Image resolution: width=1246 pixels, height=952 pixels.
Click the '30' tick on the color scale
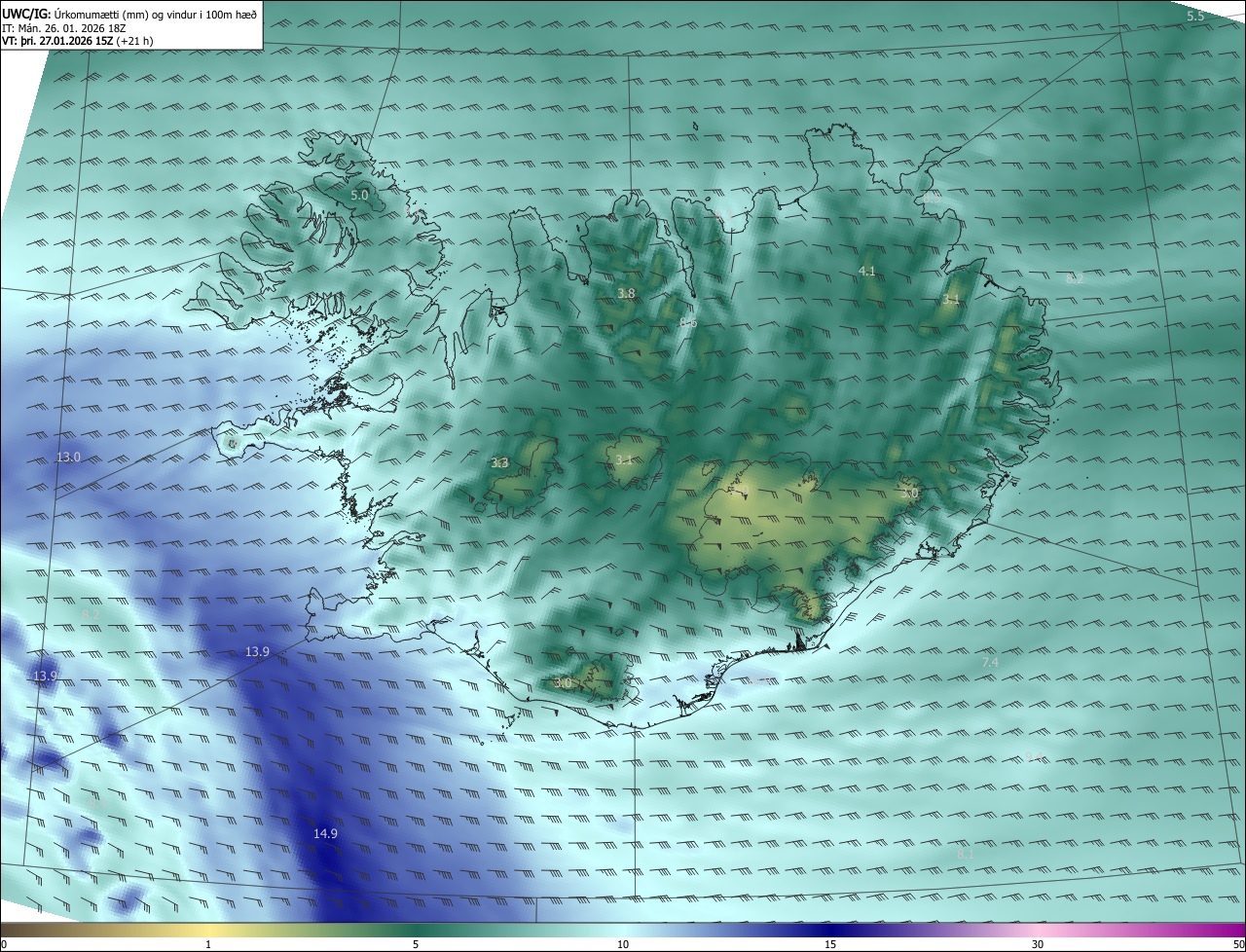[x=1038, y=944]
